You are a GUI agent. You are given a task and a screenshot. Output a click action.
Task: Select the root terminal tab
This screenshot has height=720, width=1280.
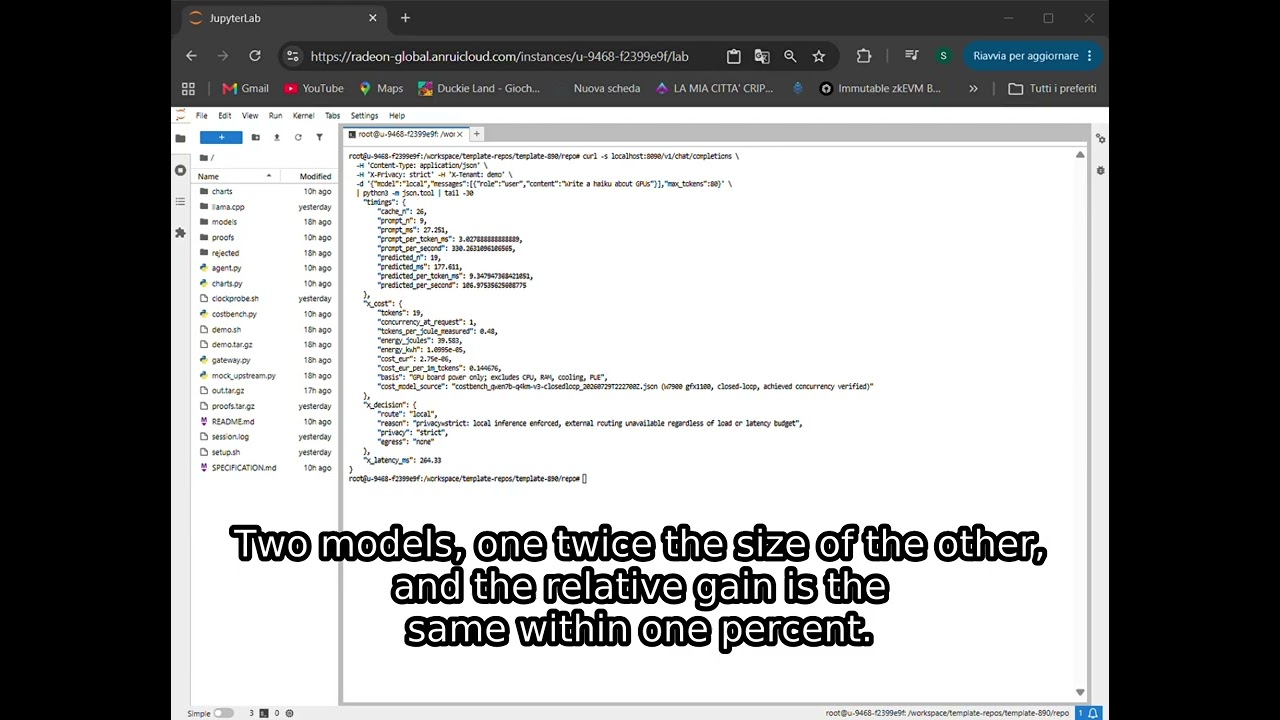[x=404, y=134]
